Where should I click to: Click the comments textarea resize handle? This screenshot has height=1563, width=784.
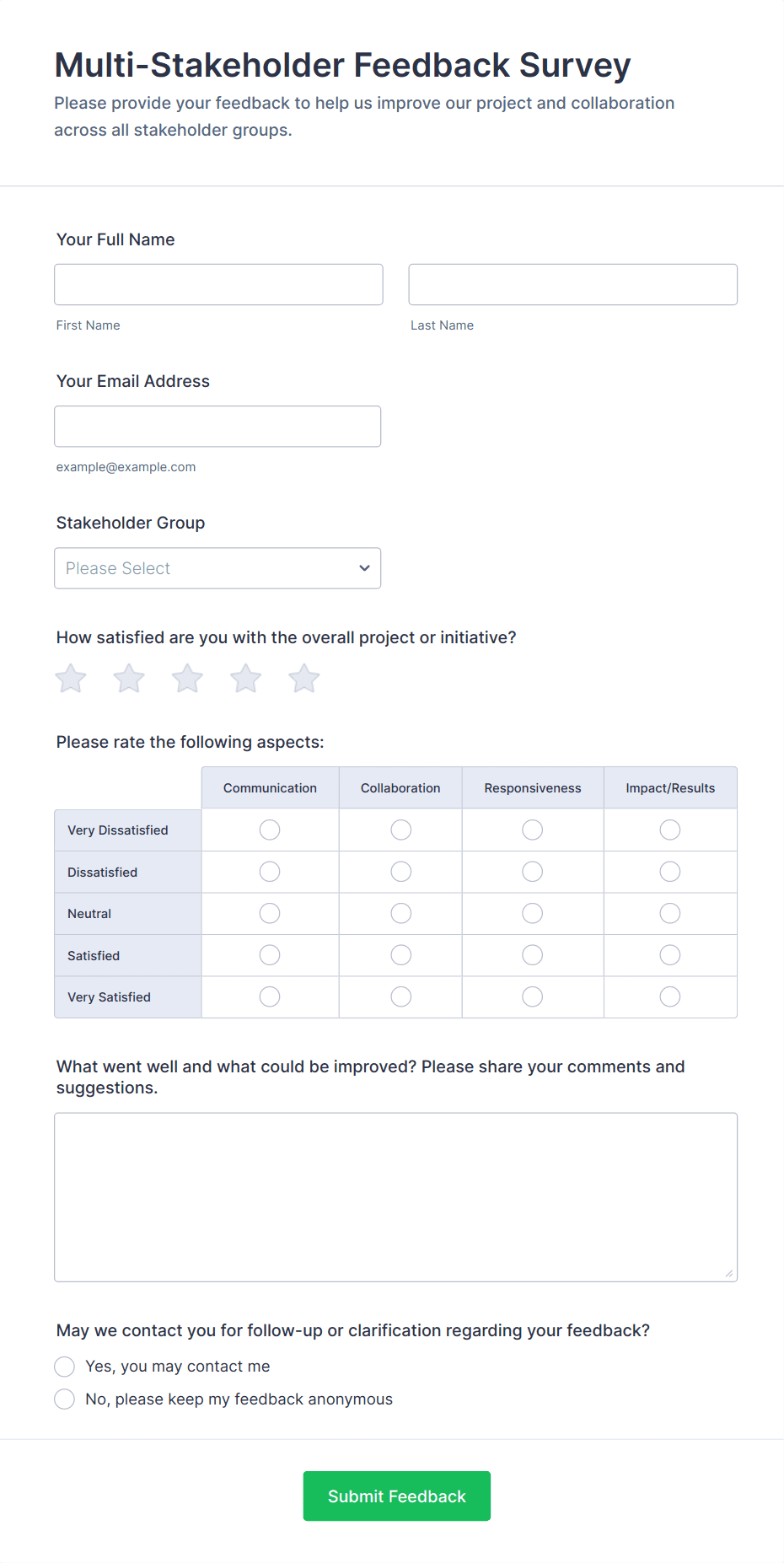(x=729, y=1274)
